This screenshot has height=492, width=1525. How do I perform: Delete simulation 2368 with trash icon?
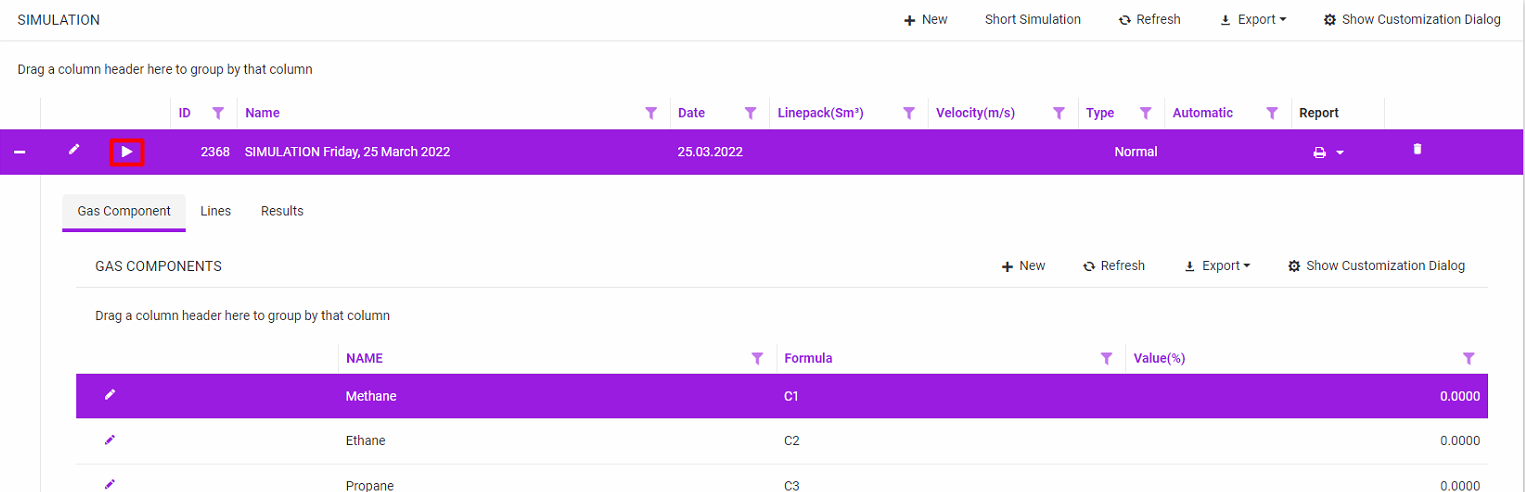tap(1416, 149)
